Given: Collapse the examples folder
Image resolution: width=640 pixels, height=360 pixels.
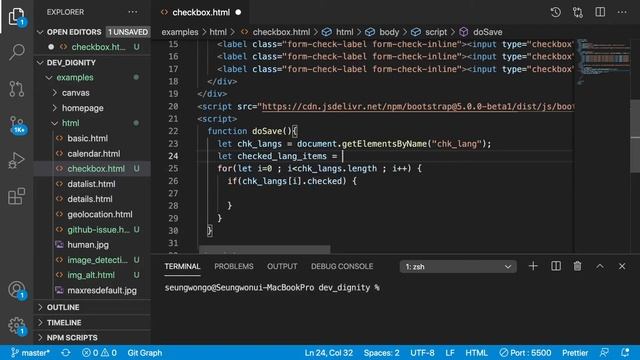Looking at the screenshot, I should tap(75, 78).
